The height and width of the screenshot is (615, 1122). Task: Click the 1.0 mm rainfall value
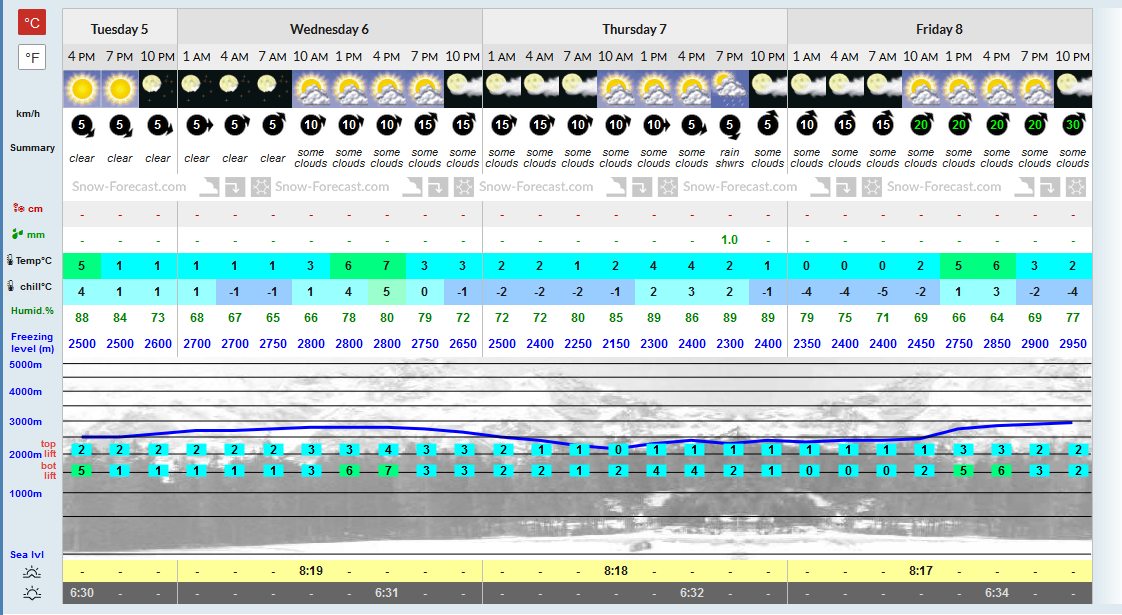(730, 240)
